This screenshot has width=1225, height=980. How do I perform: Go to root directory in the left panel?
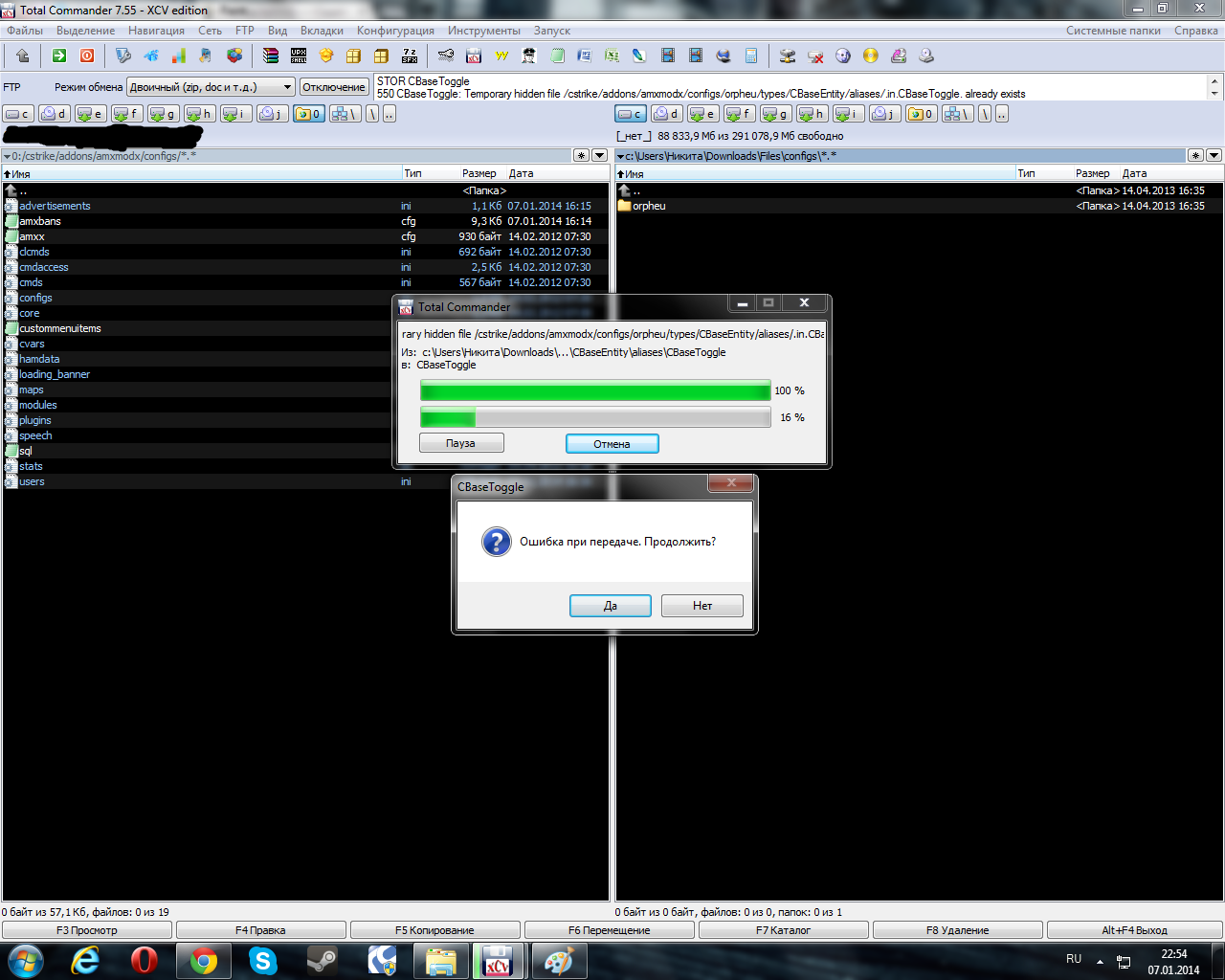pos(372,114)
